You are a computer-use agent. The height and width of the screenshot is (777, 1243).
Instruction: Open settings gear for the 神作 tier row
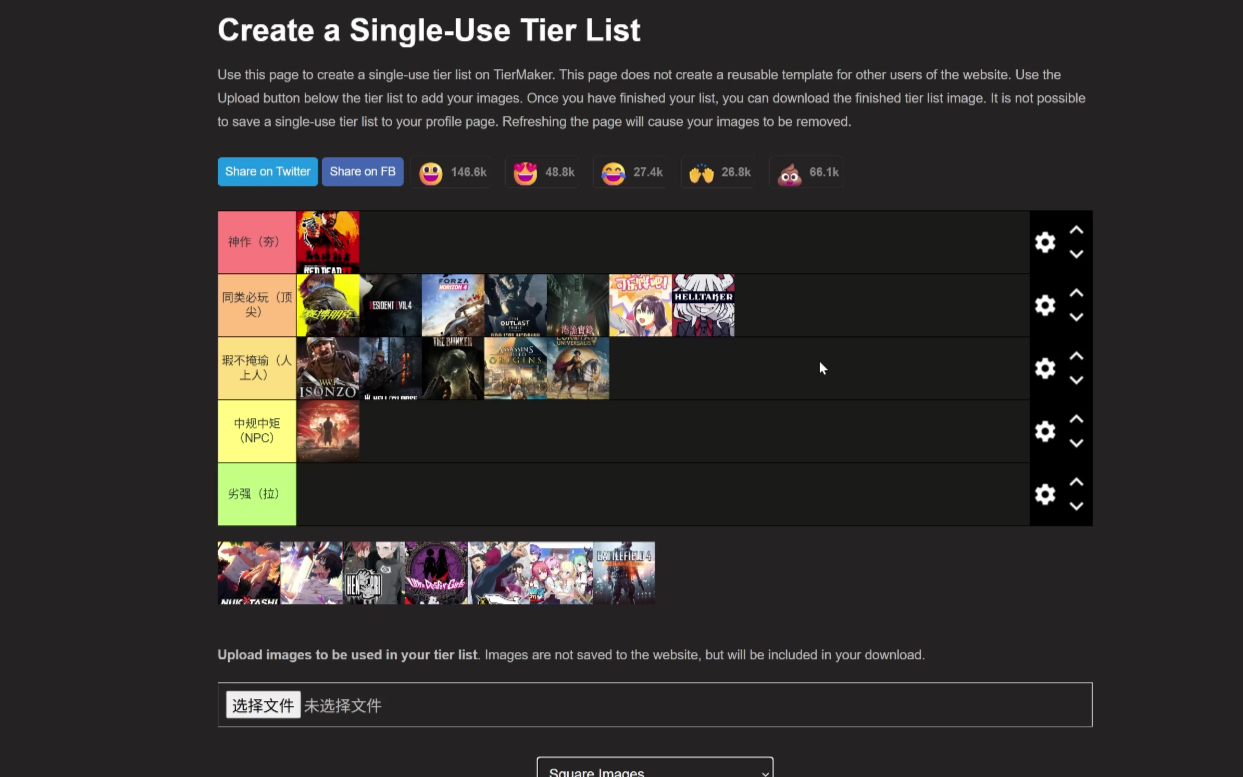tap(1045, 242)
